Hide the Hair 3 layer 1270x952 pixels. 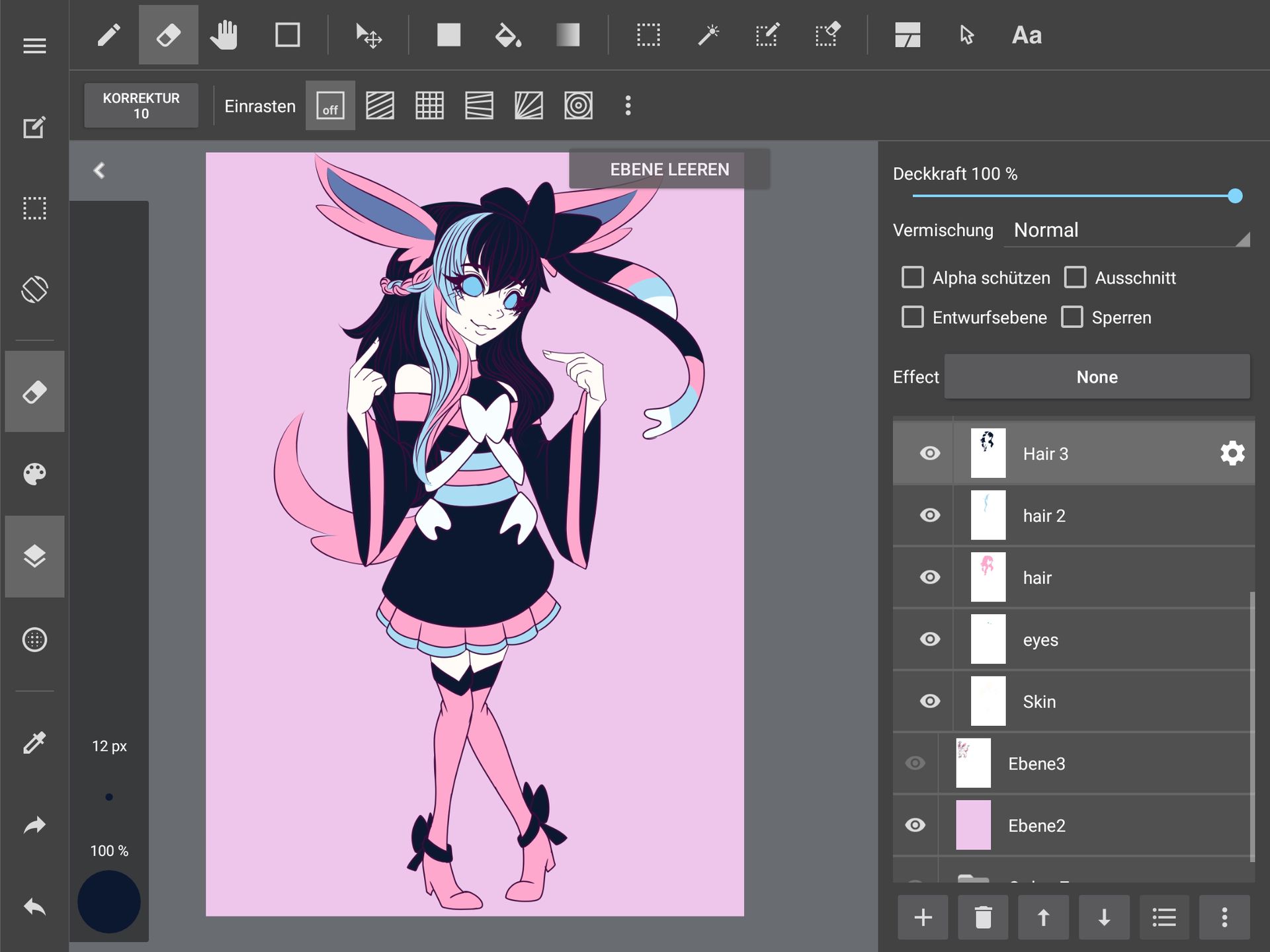tap(929, 453)
